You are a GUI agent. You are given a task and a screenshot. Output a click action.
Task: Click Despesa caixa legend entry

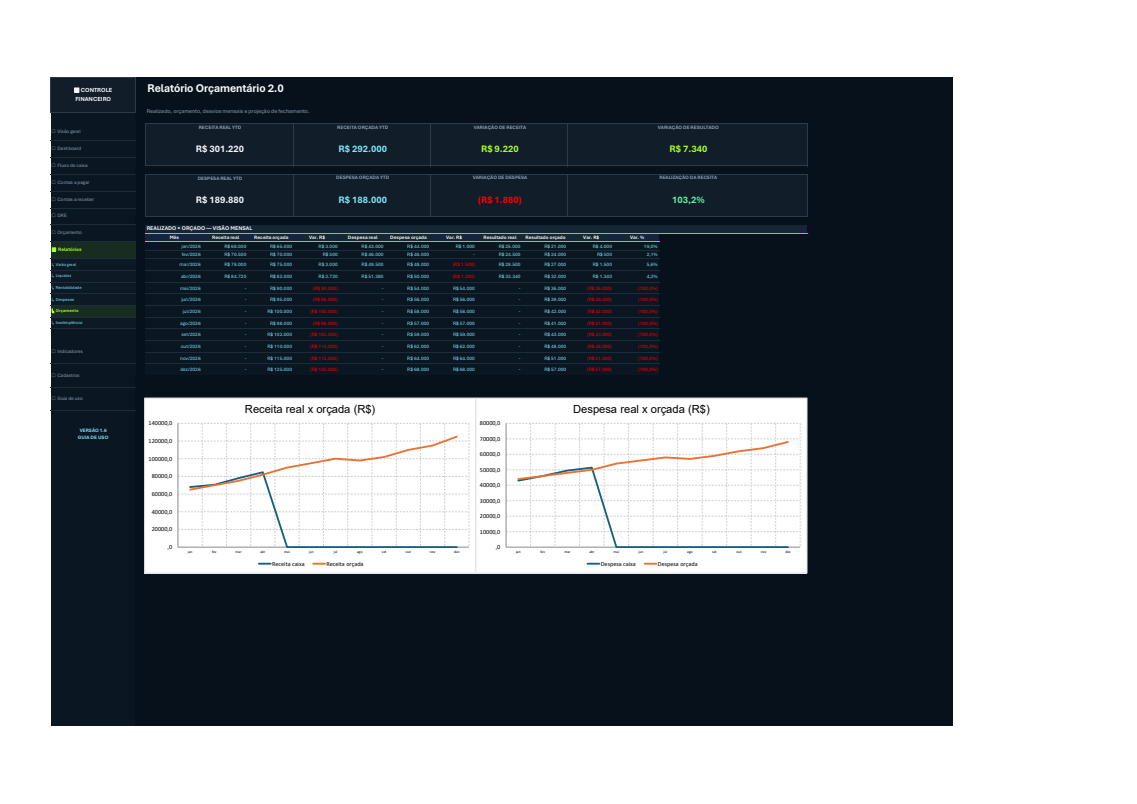tap(611, 564)
